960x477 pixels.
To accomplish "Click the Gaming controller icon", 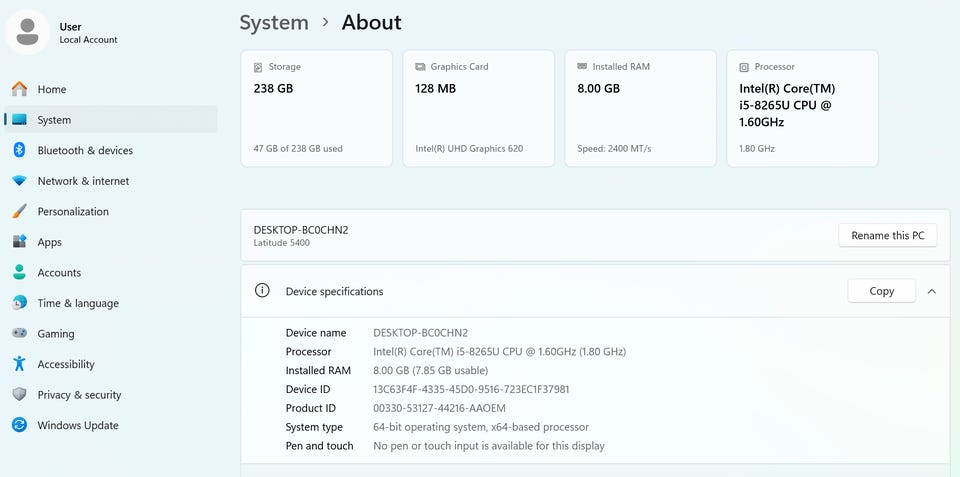I will click(x=19, y=334).
